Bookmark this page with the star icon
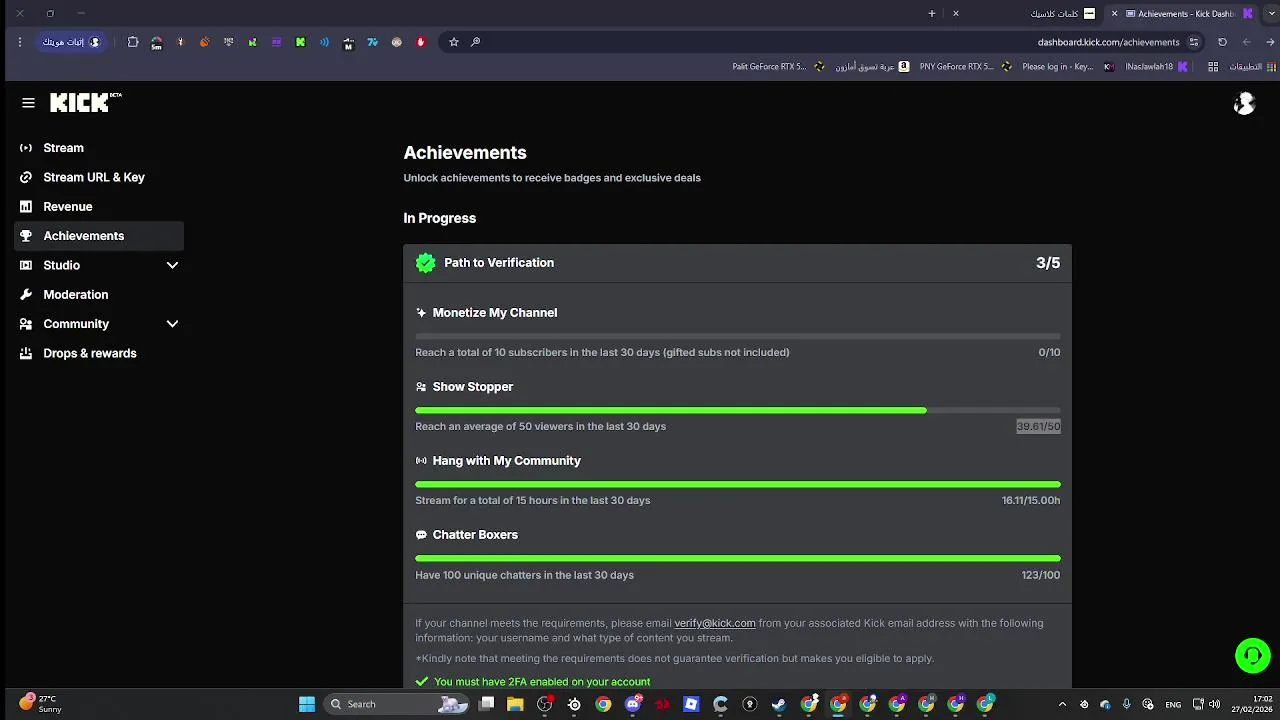This screenshot has width=1280, height=720. coord(453,42)
